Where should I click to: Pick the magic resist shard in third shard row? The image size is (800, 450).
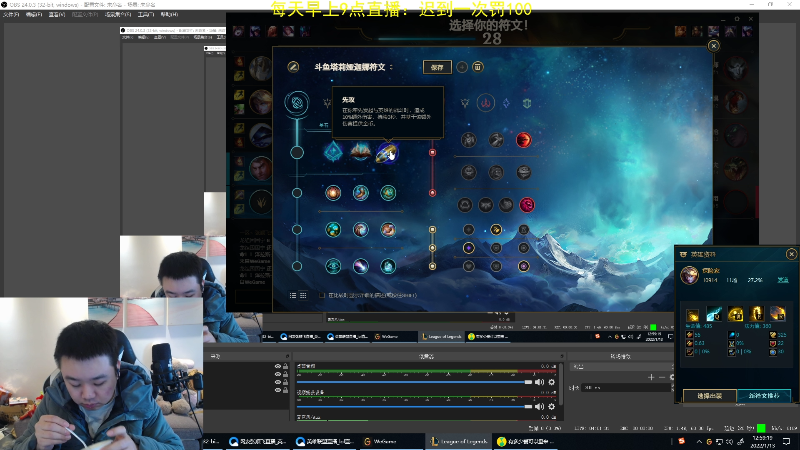[x=523, y=266]
